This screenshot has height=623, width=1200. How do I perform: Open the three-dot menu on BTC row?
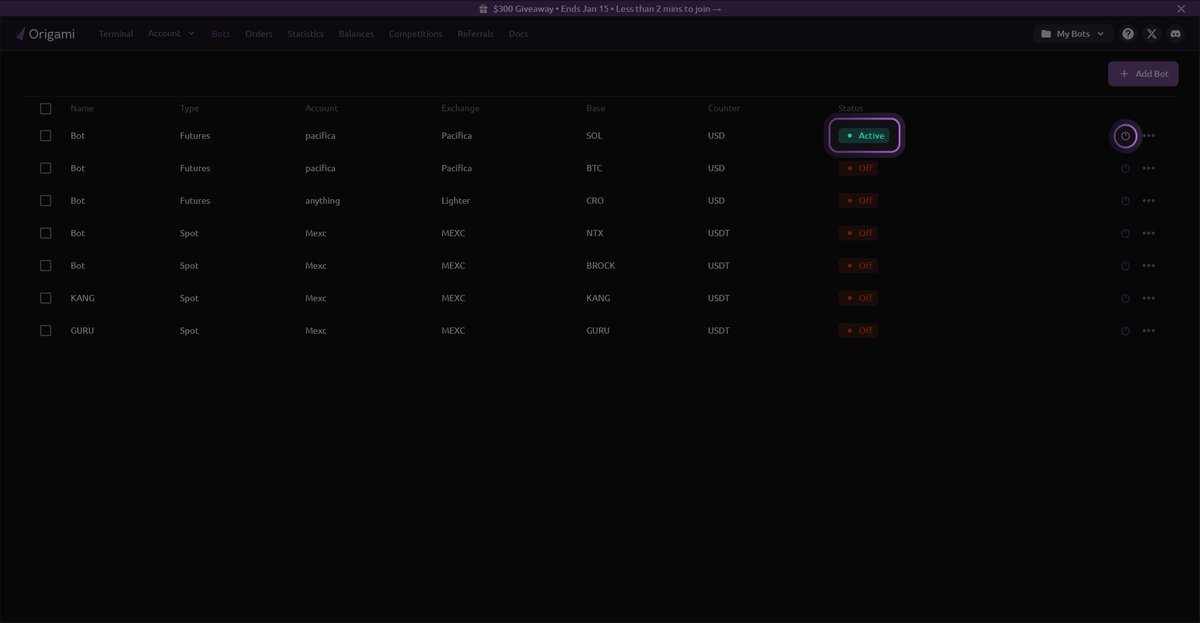[x=1149, y=168]
